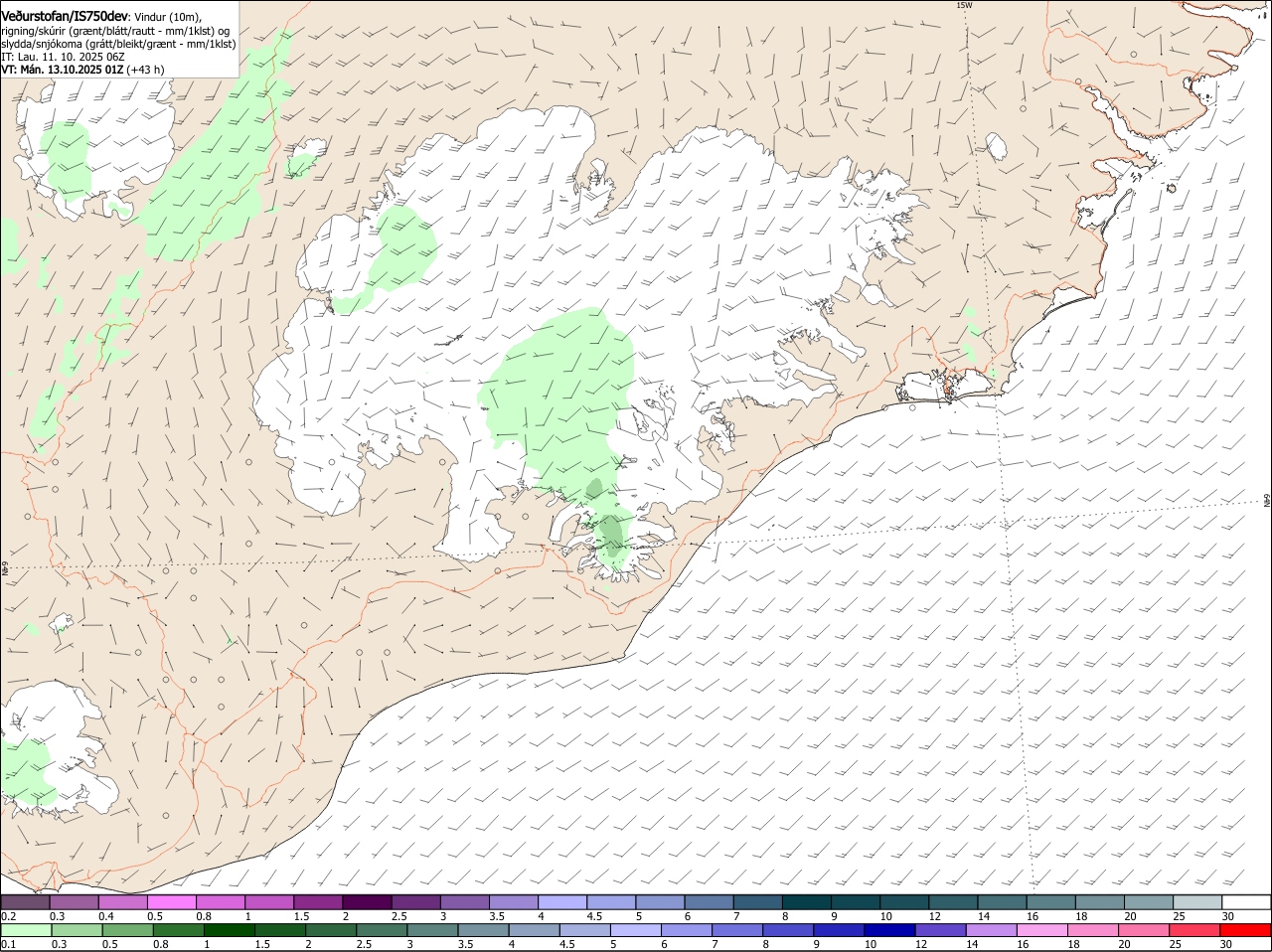1272x952 pixels.
Task: Click the Veðurstofan/IS750dev title text
Action: pyautogui.click(x=65, y=17)
